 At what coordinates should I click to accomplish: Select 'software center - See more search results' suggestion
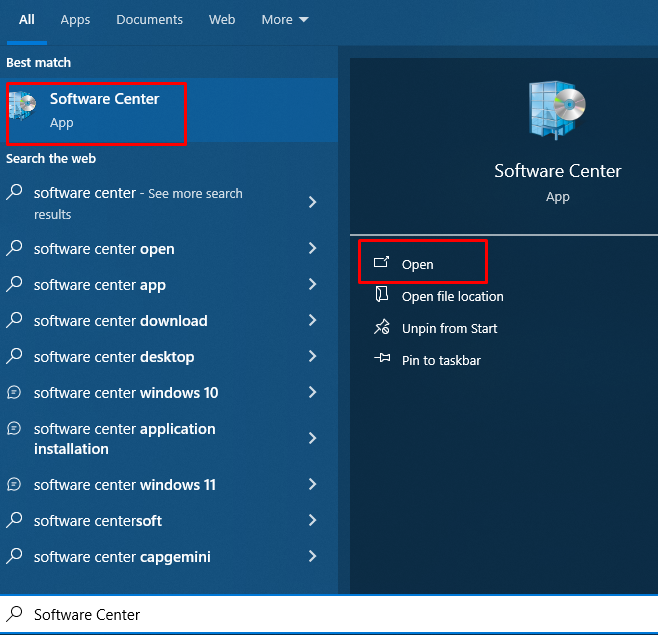(x=169, y=203)
